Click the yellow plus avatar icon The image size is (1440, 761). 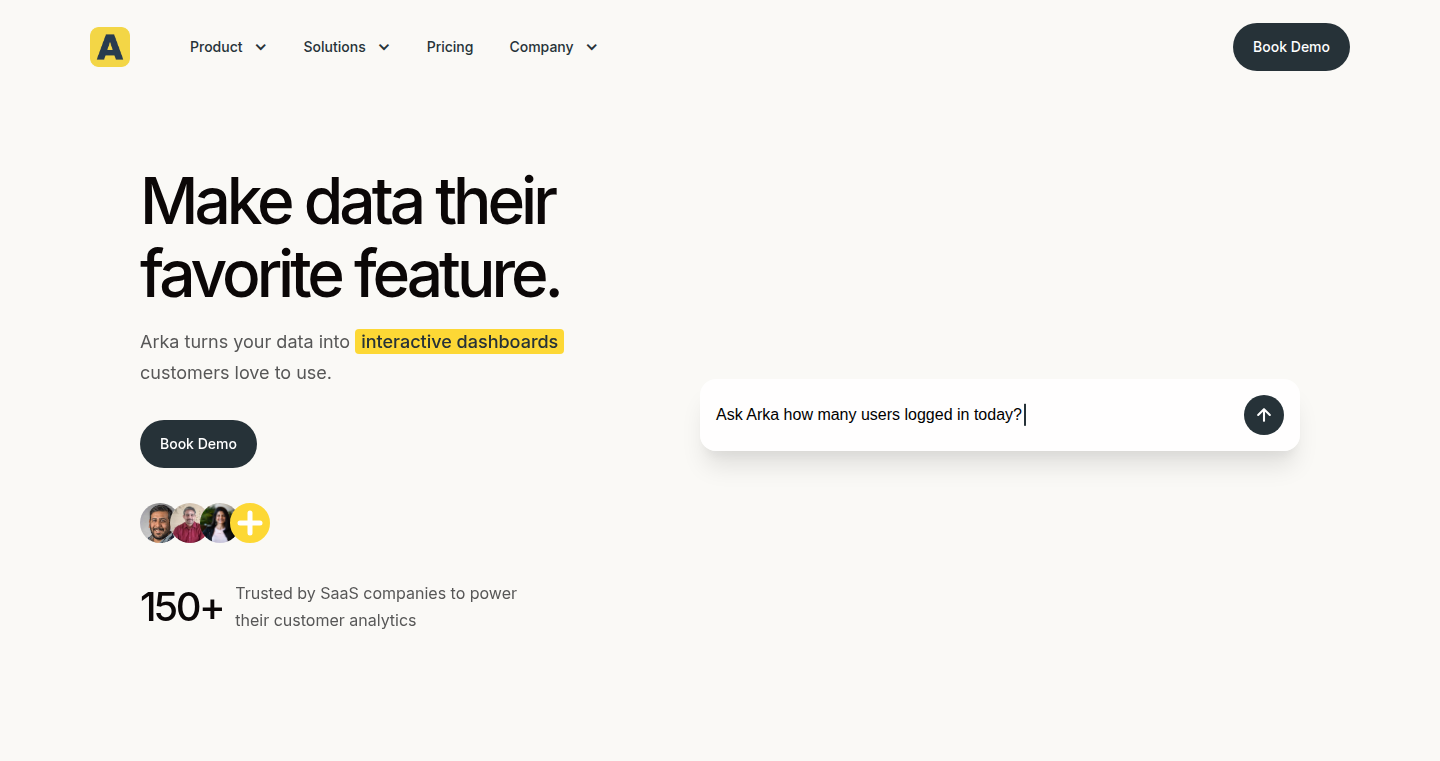tap(250, 523)
